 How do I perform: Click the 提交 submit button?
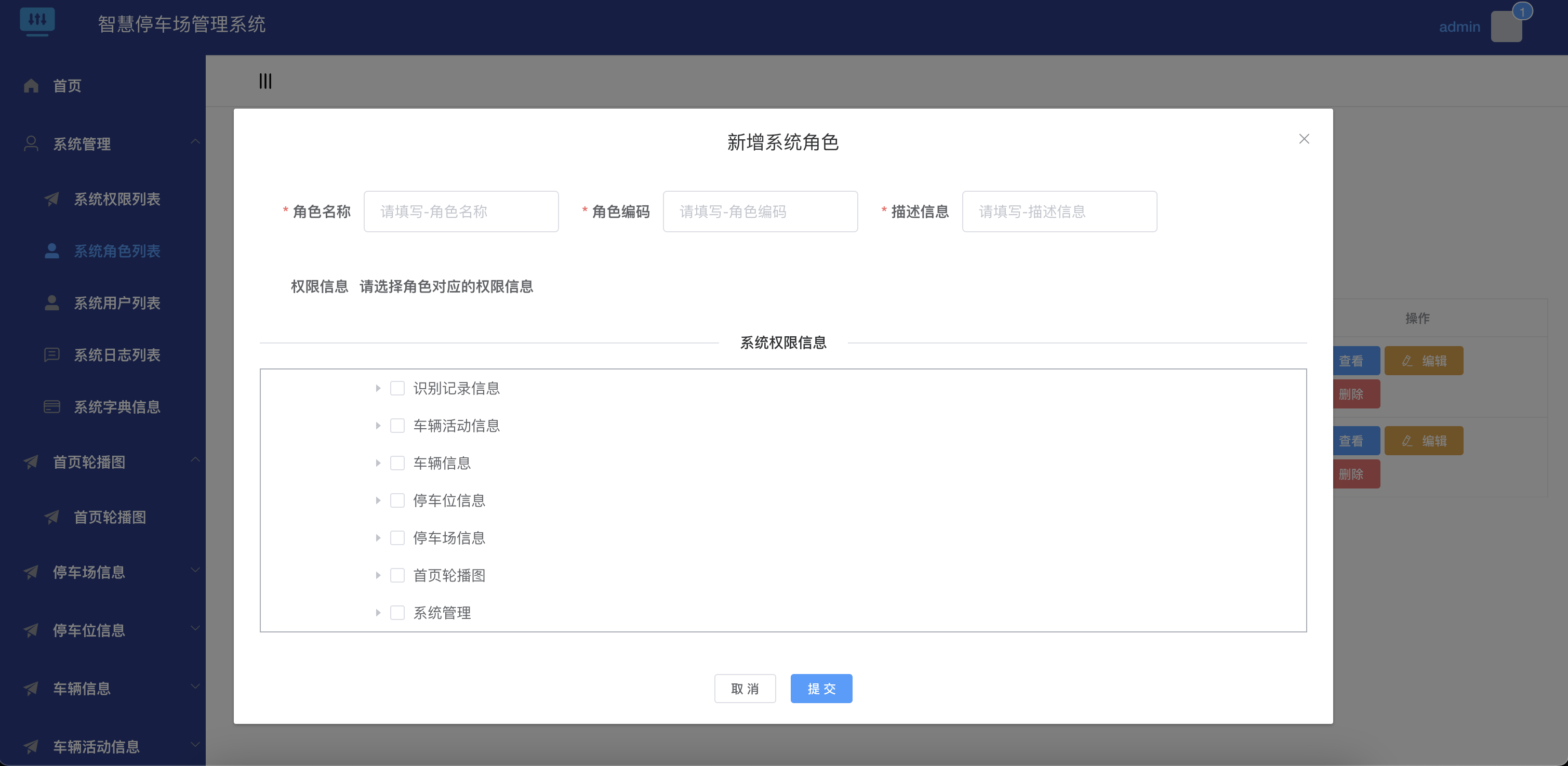click(821, 689)
